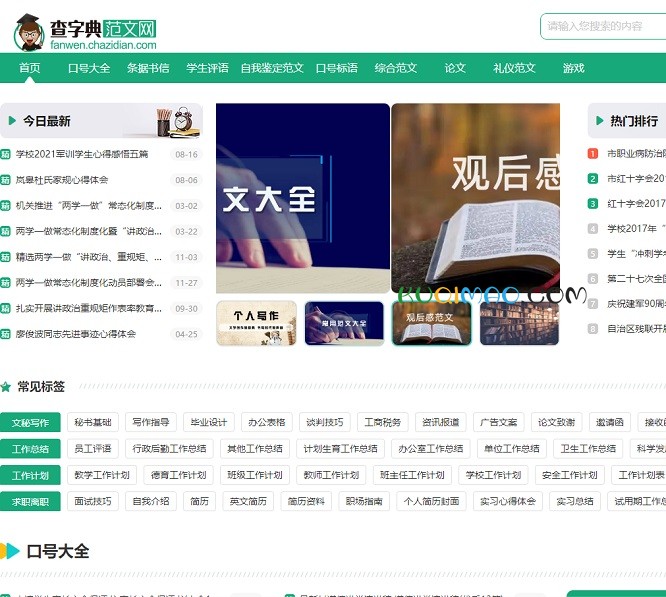Select 综合范文 in the navbar
The image size is (666, 597).
point(396,68)
